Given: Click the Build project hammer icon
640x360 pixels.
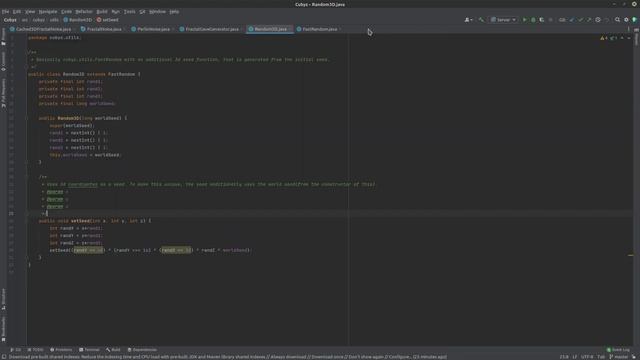Looking at the screenshot, I should 481,20.
